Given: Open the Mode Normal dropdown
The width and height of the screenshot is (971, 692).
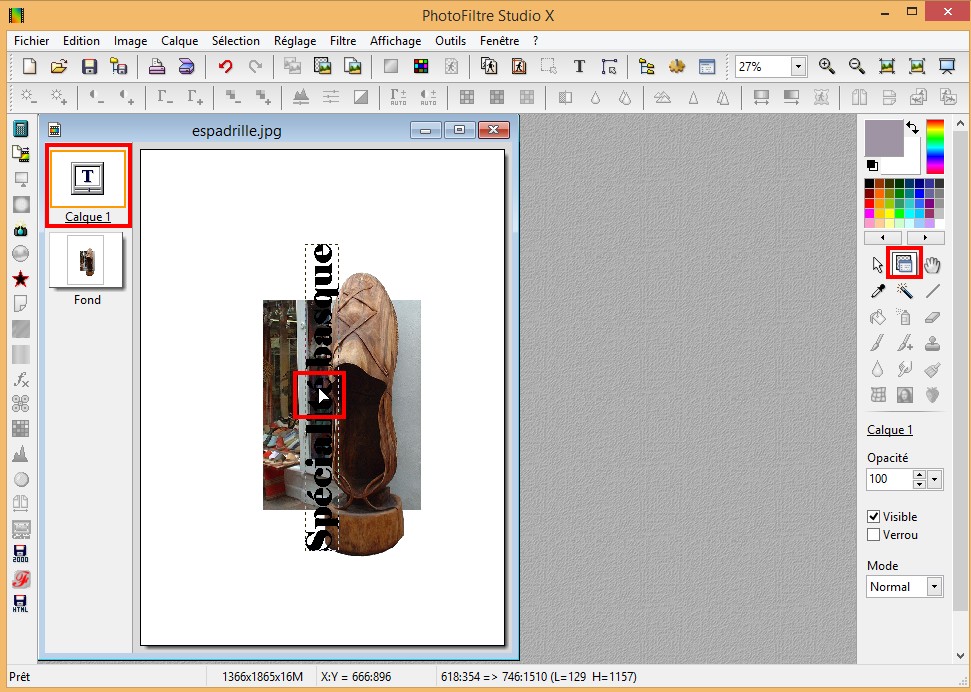Looking at the screenshot, I should pos(934,586).
